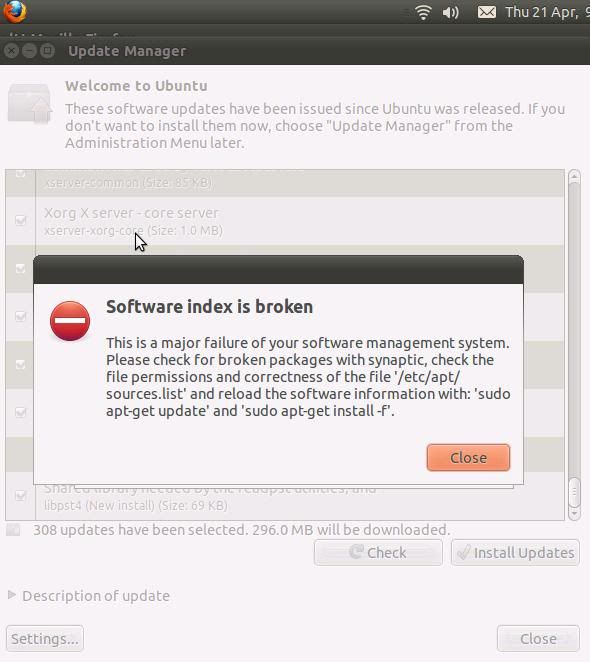Open the Wi-Fi network indicator
This screenshot has width=590, height=662.
[423, 12]
